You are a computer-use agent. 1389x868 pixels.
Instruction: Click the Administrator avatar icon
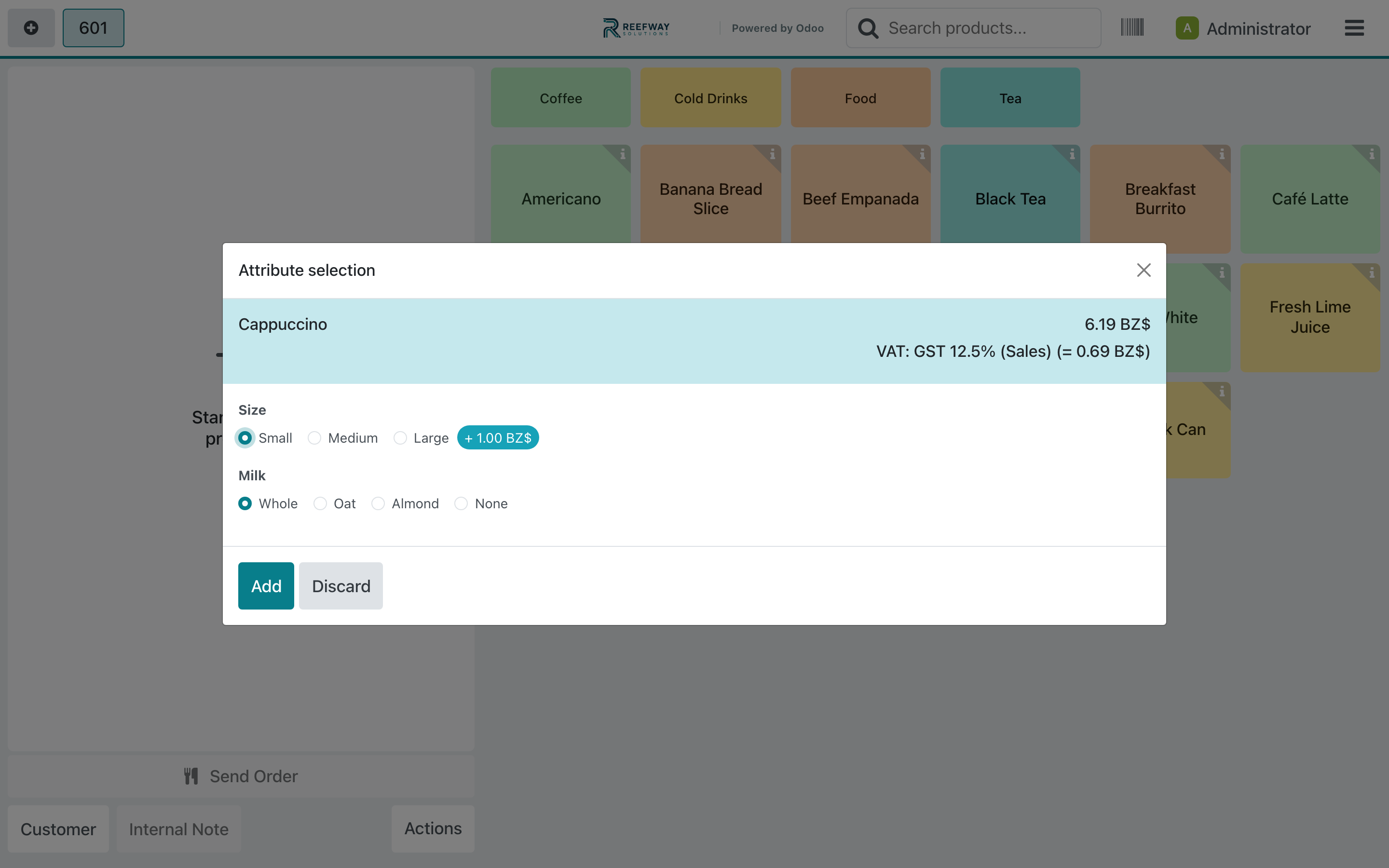click(x=1186, y=27)
